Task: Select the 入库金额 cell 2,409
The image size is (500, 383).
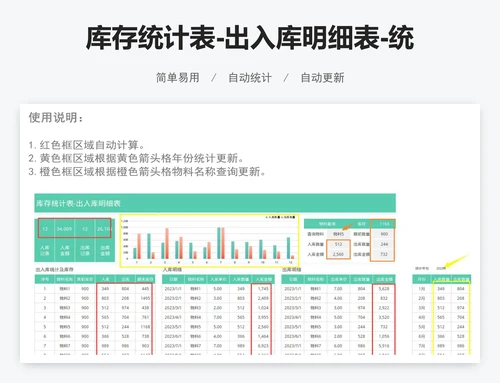Action: coord(263,298)
